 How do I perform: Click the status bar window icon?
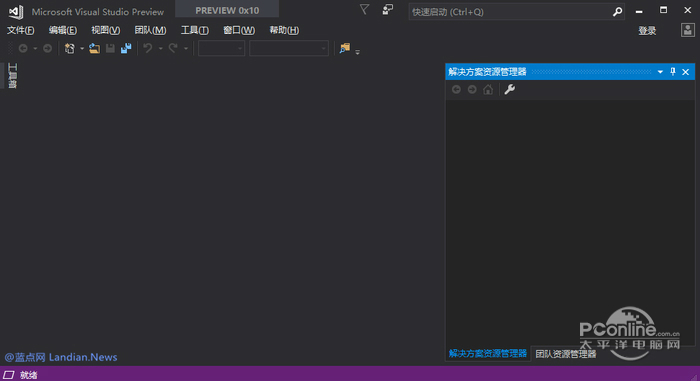click(9, 375)
